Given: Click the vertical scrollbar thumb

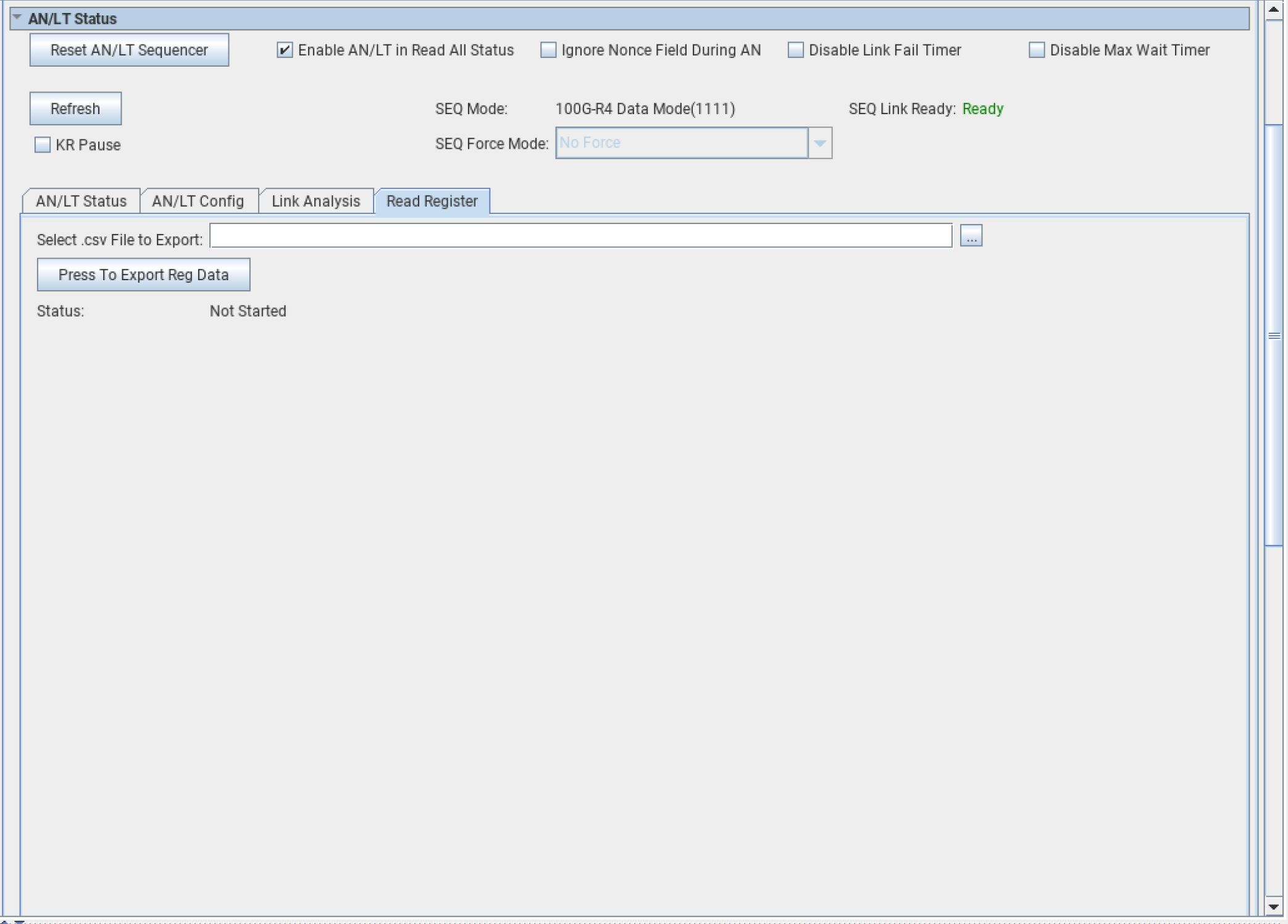Looking at the screenshot, I should pos(1273,336).
